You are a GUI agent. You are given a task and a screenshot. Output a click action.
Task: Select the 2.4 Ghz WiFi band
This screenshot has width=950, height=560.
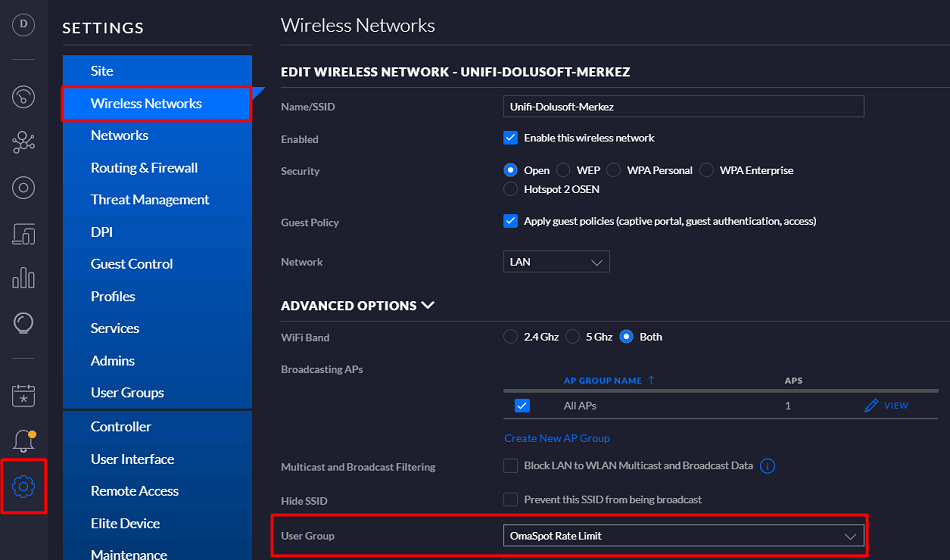(510, 336)
